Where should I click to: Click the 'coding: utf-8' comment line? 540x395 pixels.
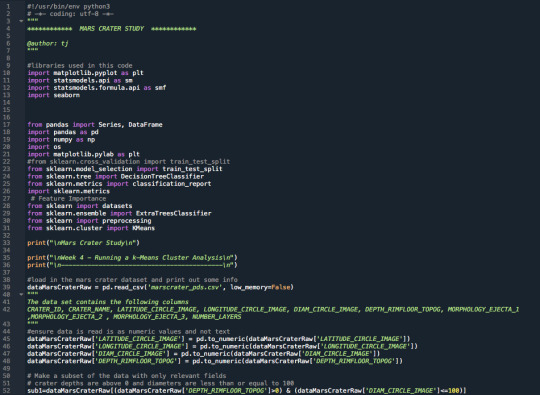(70, 14)
